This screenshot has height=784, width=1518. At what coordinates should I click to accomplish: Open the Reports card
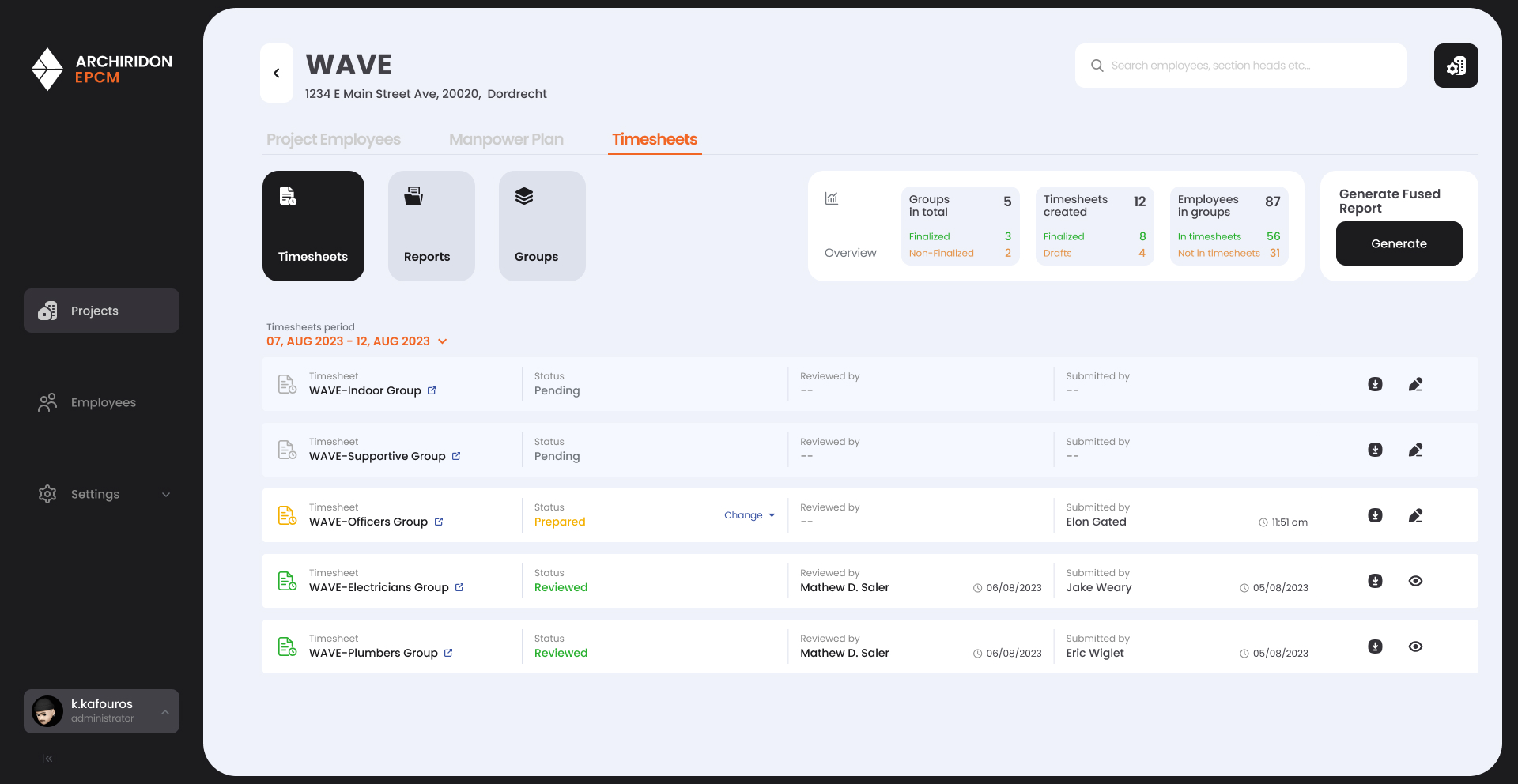(431, 226)
